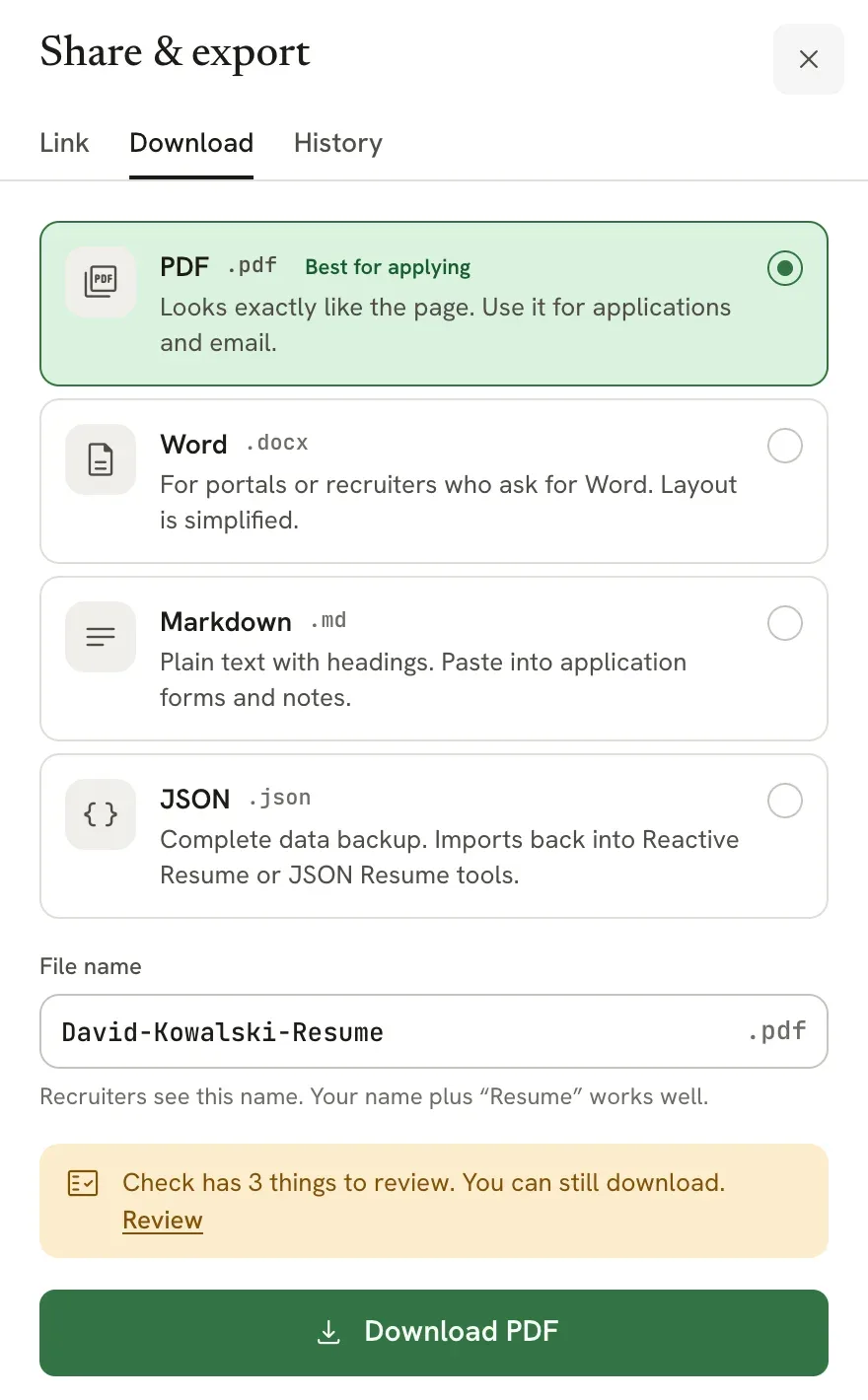Viewport: 868px width, 1400px height.
Task: Click the 'Recruiters see this name' hint
Action: pos(374,1096)
